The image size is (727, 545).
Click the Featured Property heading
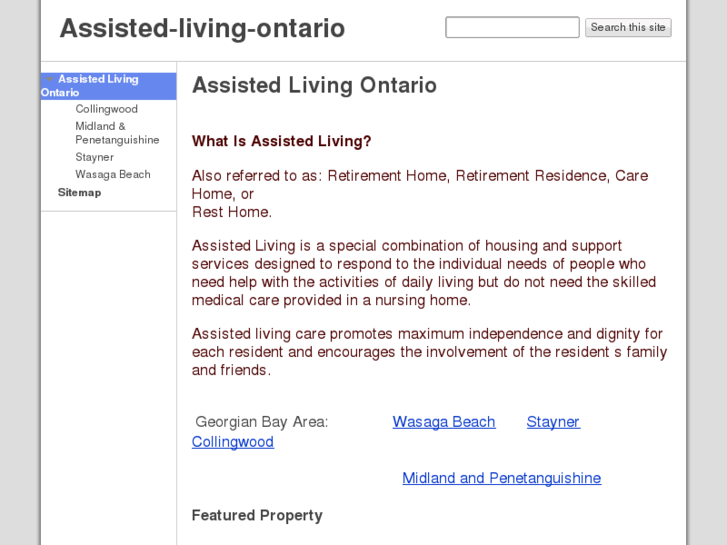pyautogui.click(x=257, y=516)
